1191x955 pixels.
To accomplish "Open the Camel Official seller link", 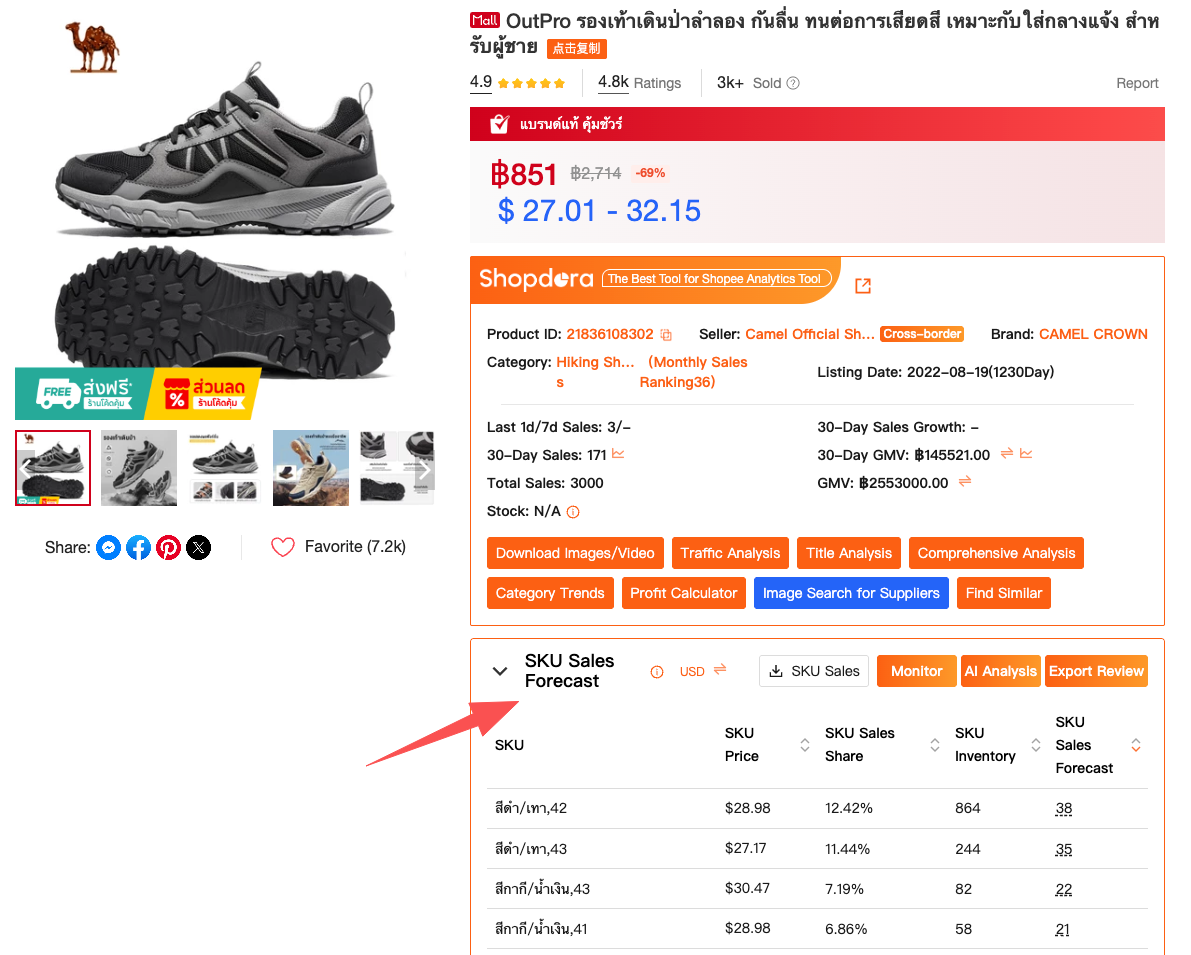I will click(x=810, y=334).
